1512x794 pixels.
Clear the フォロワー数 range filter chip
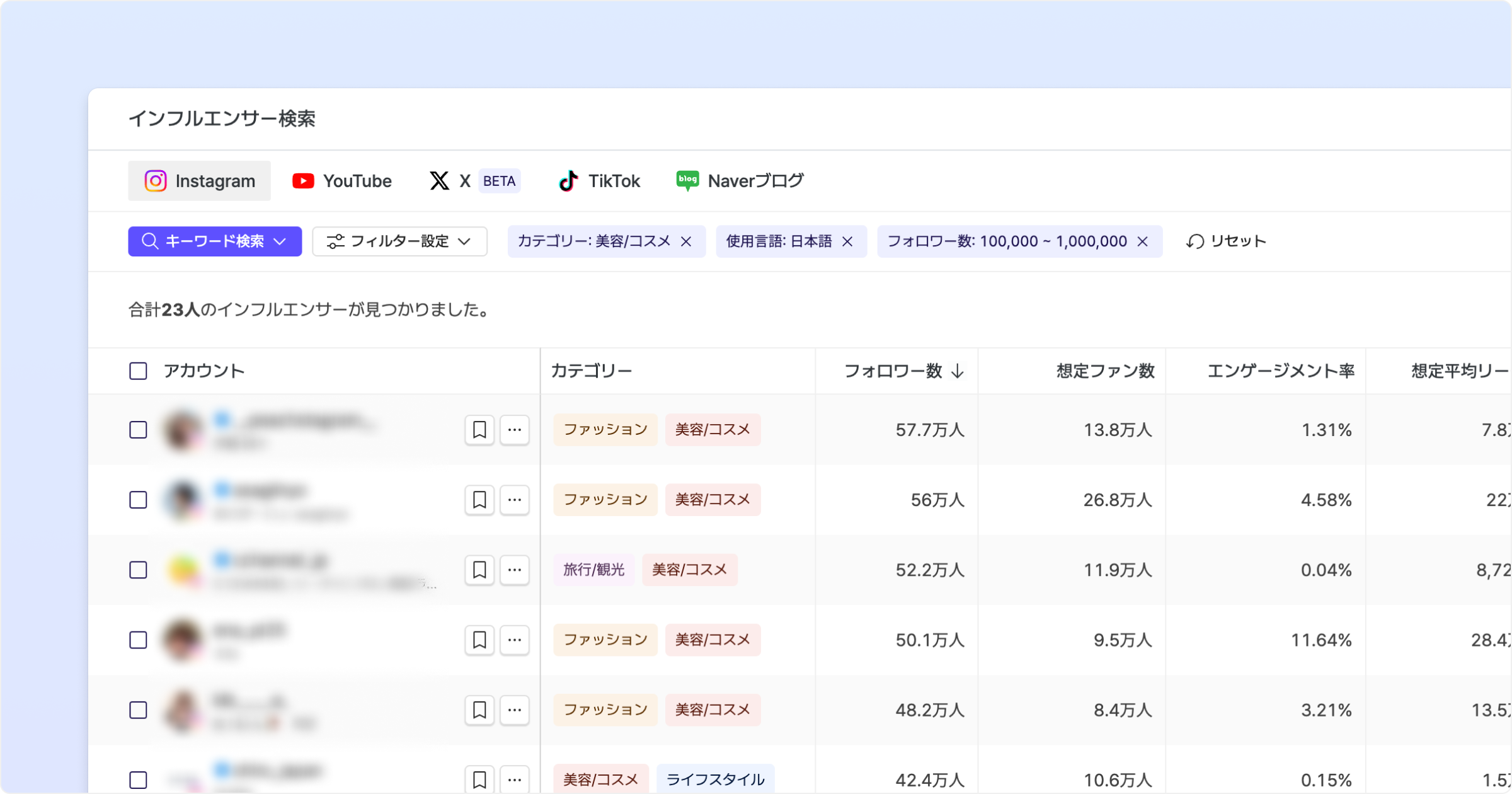point(1142,241)
